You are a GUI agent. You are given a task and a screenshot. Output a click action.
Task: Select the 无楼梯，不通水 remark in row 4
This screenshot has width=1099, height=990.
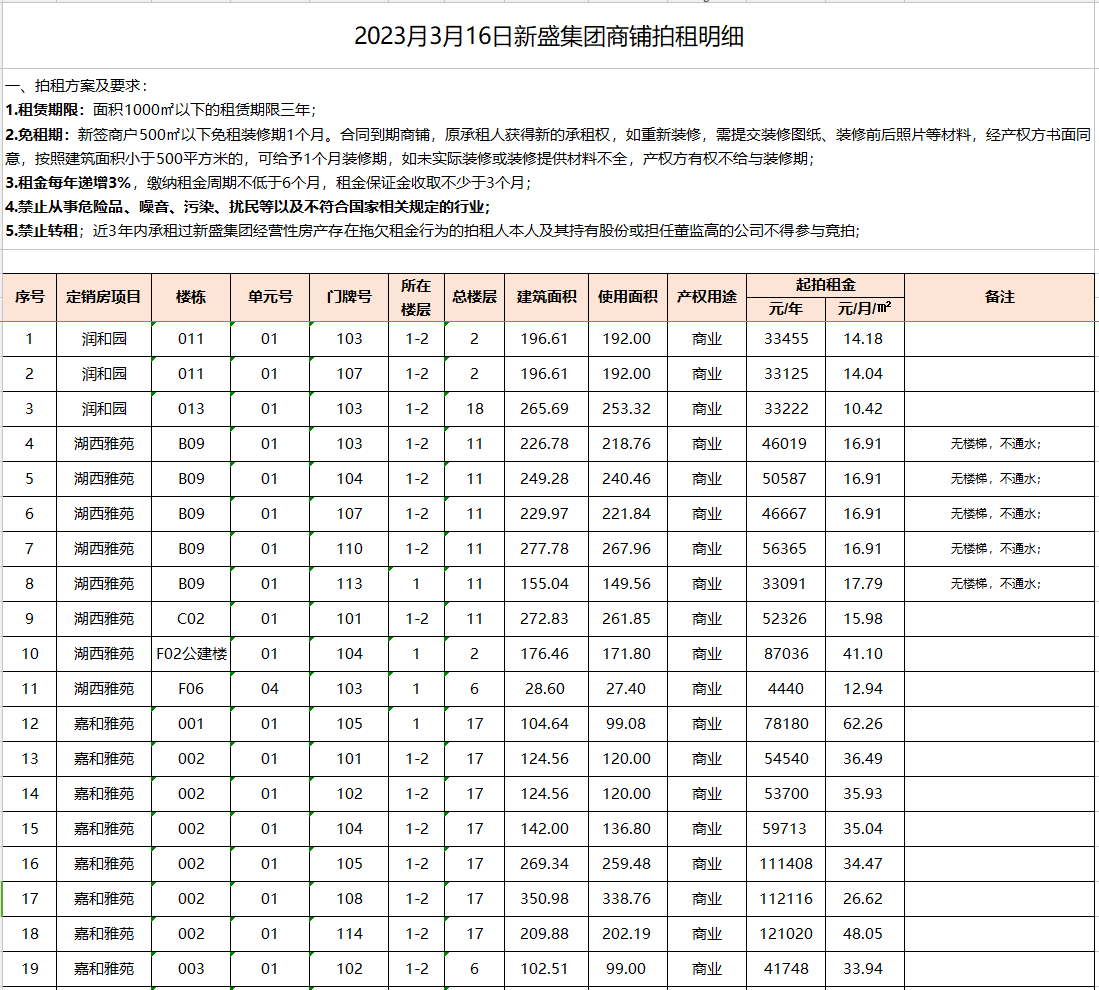tap(999, 444)
